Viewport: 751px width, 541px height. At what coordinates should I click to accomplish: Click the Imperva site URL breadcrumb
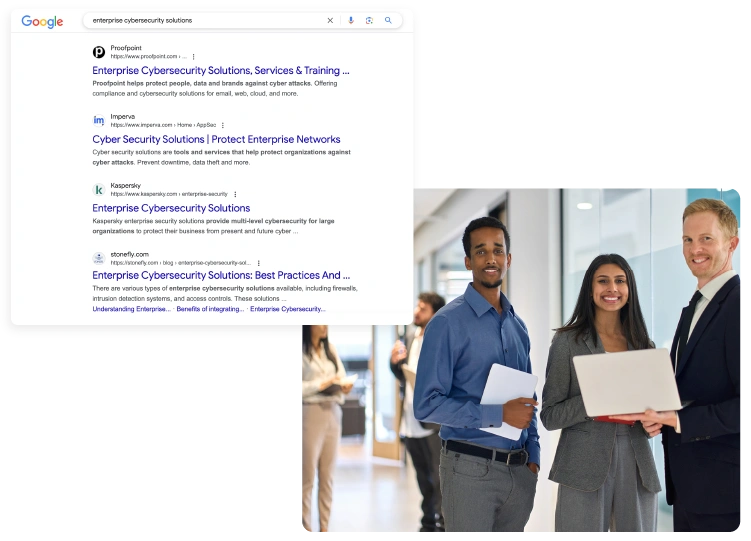pos(163,125)
